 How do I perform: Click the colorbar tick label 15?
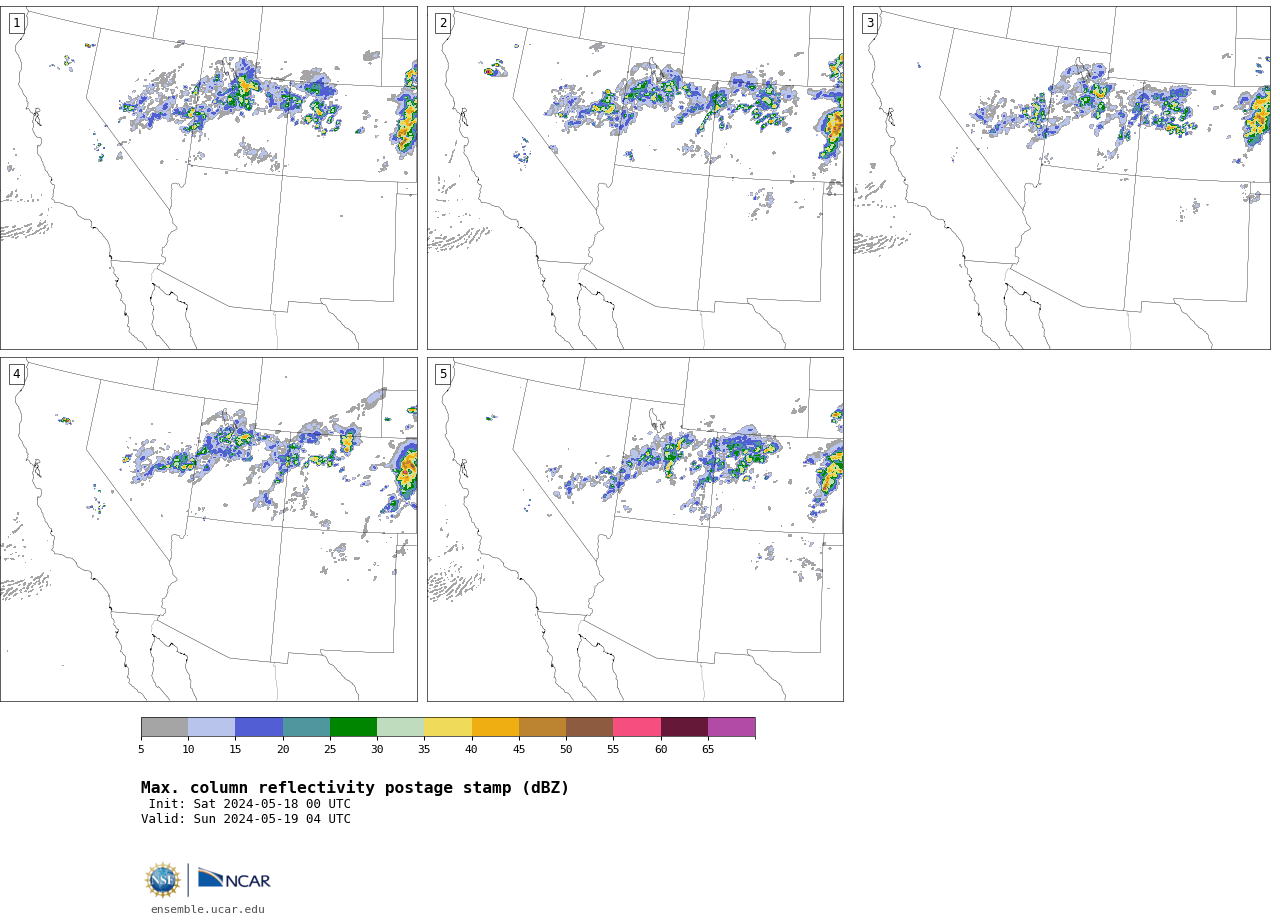(x=235, y=749)
